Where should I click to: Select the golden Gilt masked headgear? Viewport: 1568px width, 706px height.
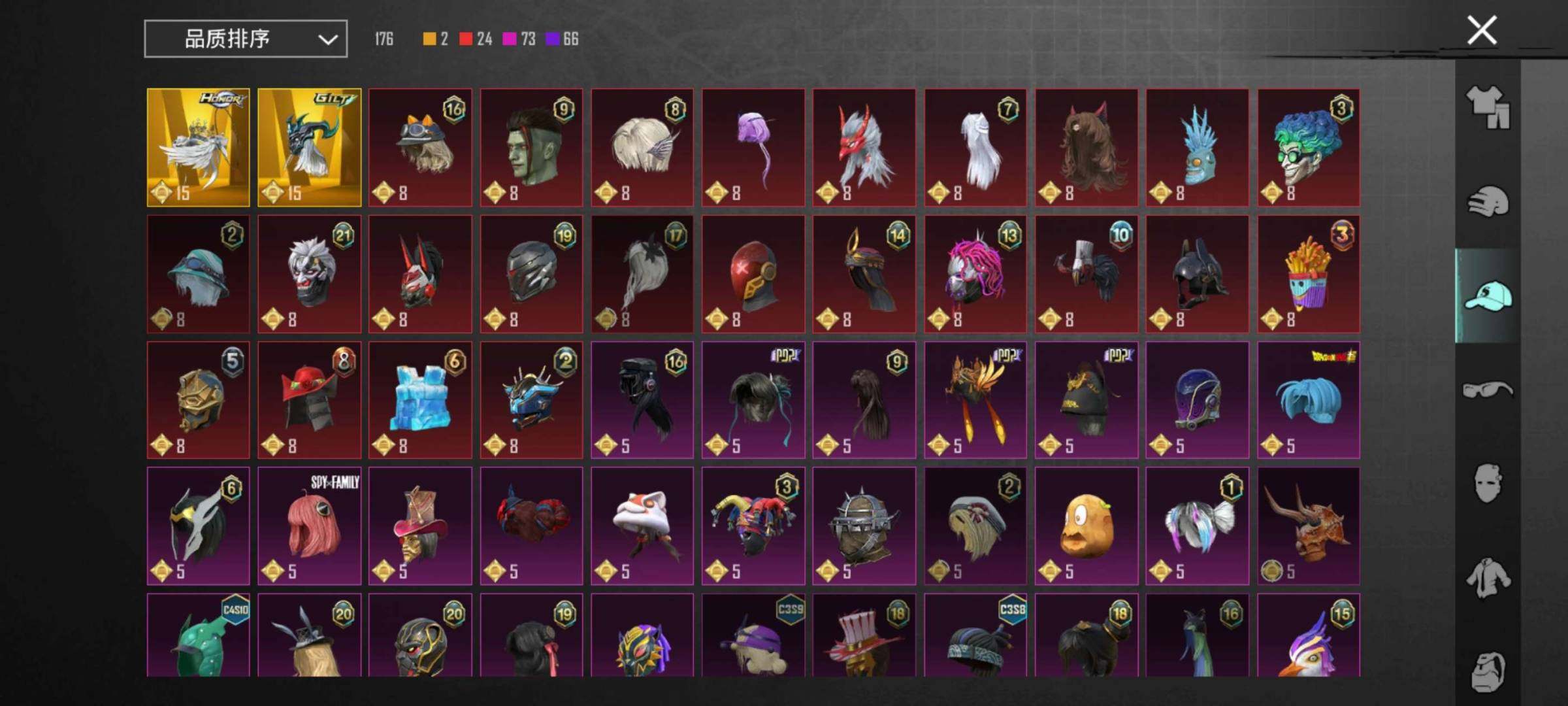pyautogui.click(x=309, y=148)
